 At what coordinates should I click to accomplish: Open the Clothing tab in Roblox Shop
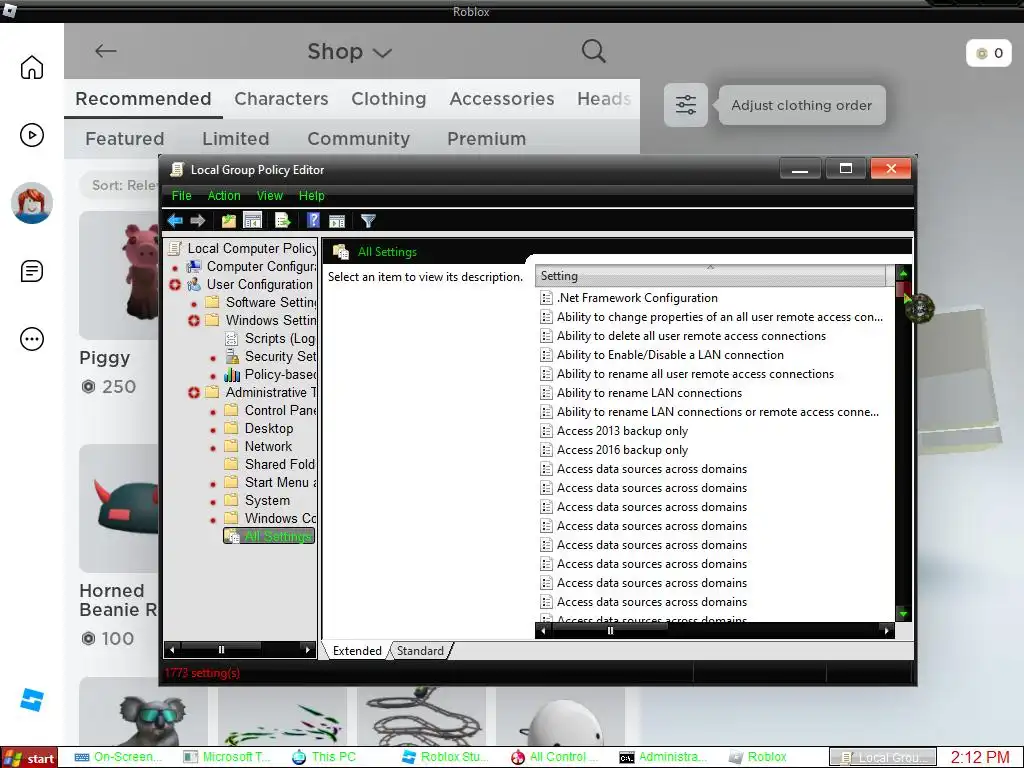[x=389, y=99]
